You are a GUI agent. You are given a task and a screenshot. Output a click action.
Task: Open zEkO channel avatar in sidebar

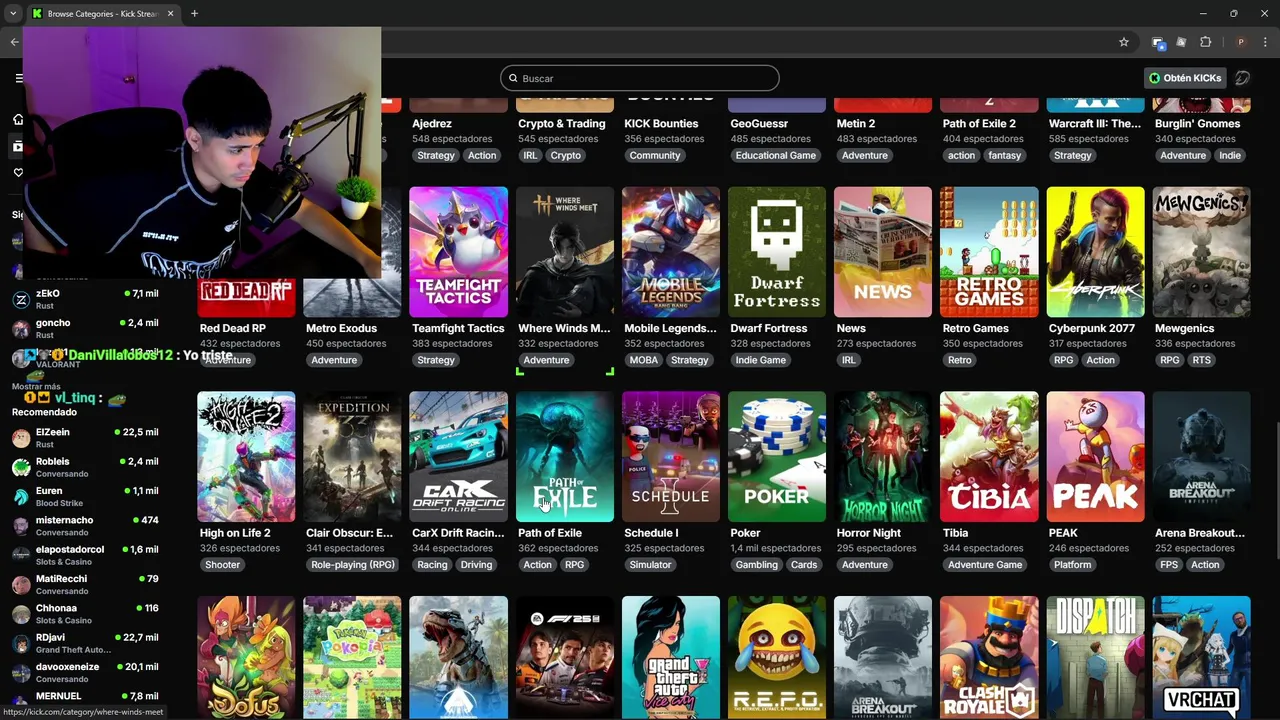point(20,300)
